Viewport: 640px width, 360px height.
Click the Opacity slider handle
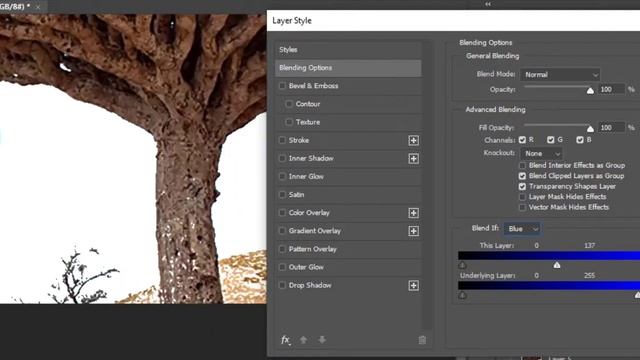click(590, 91)
